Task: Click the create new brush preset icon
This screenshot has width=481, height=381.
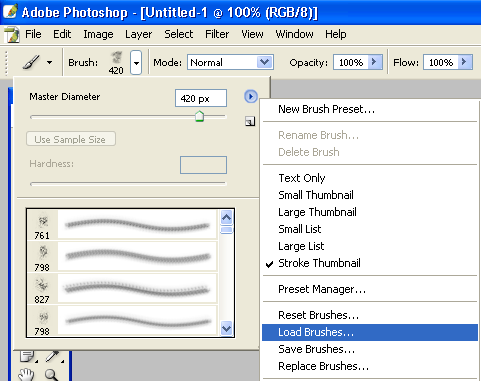Action: coord(250,121)
